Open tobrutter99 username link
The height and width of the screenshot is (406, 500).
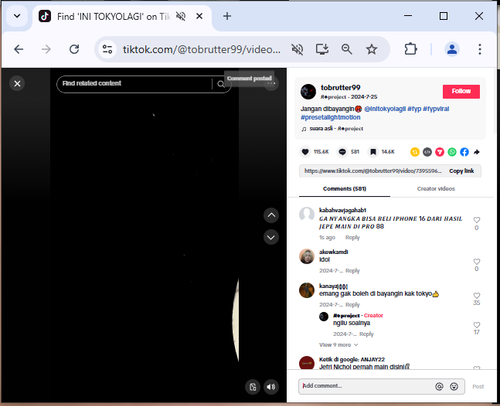340,88
